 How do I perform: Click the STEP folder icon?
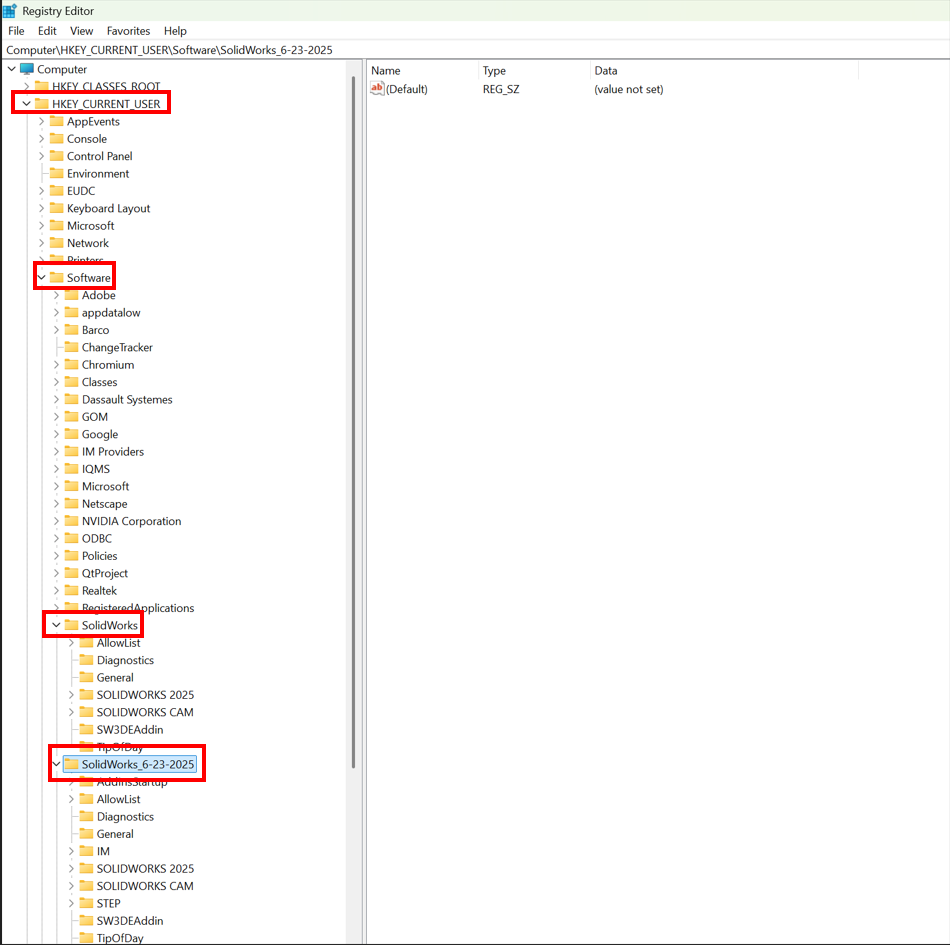coord(87,903)
